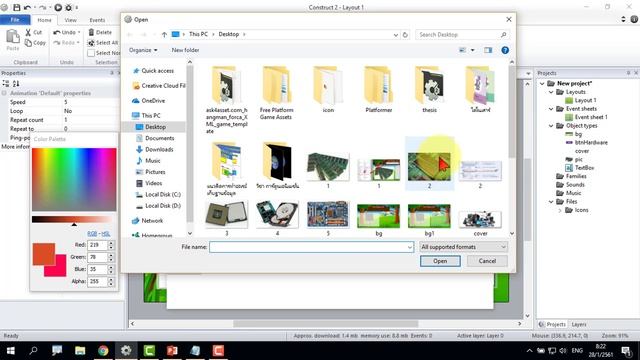Pick a color in spectrum field

(x=74, y=179)
